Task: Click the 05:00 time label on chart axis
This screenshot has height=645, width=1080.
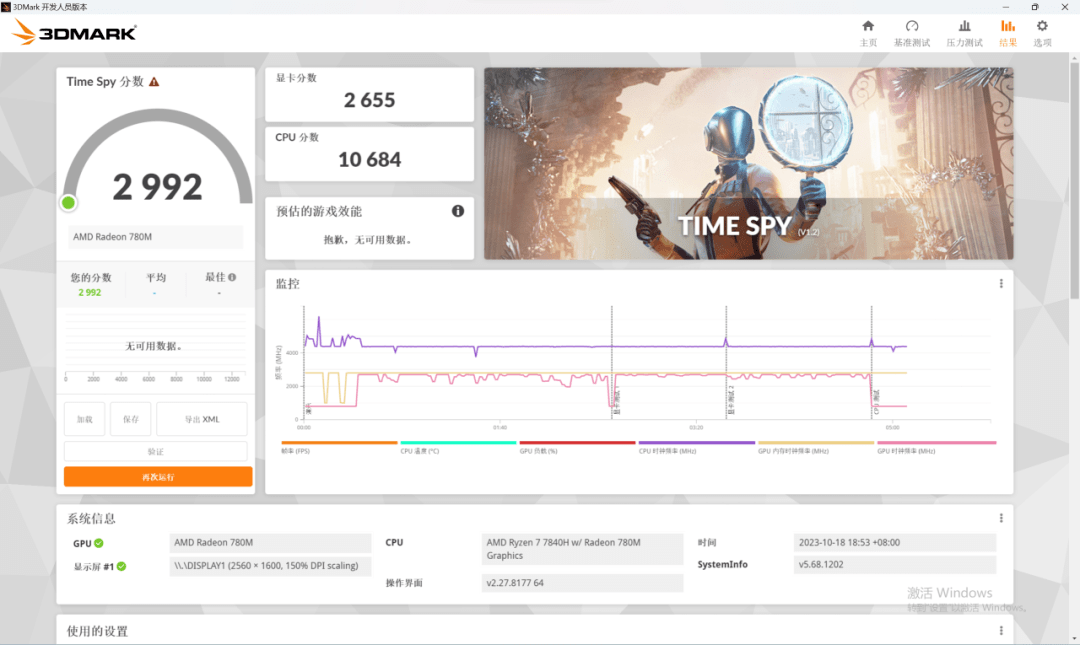Action: (893, 427)
